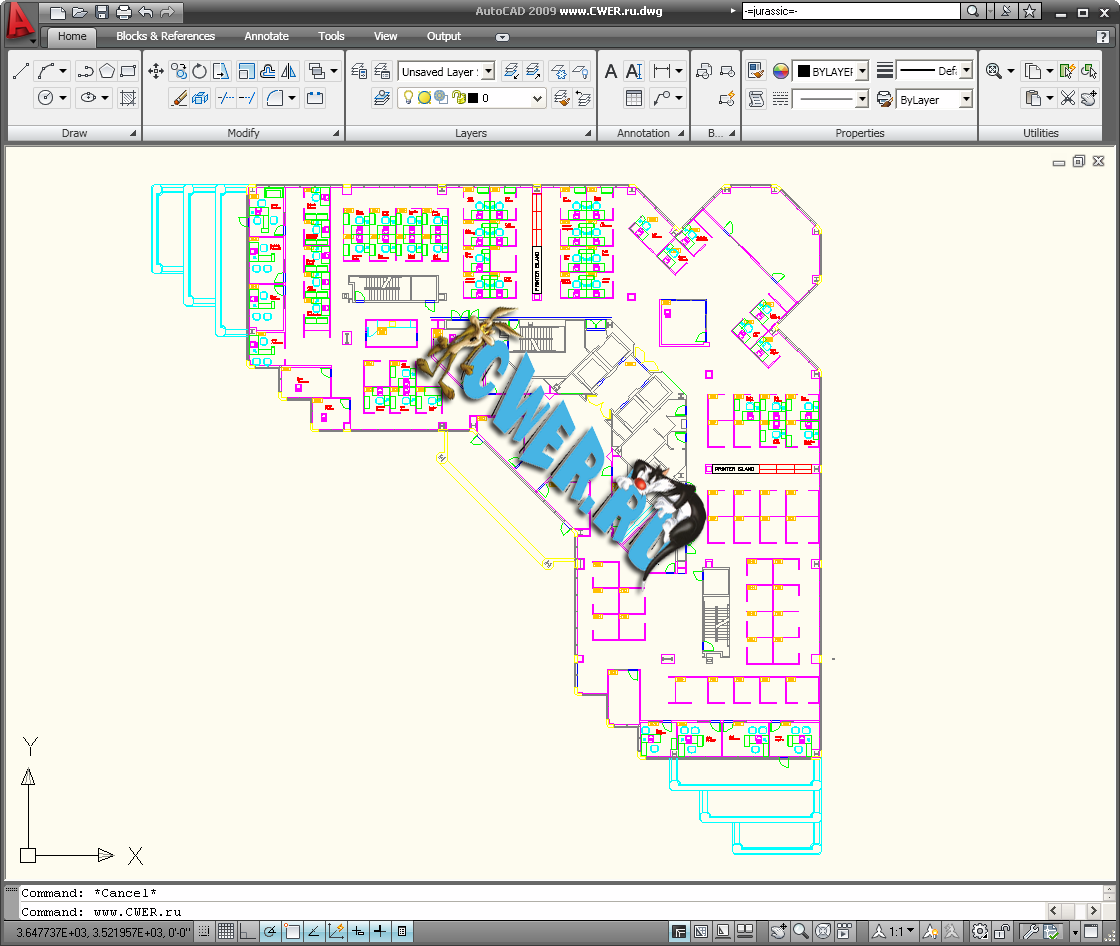Image resolution: width=1120 pixels, height=946 pixels.
Task: Toggle Snap mode in the status bar
Action: (x=204, y=930)
